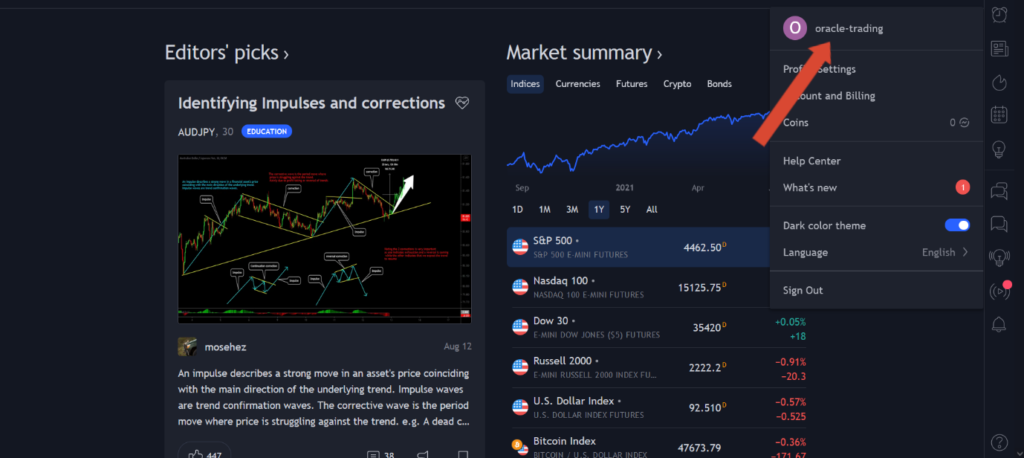Select the Nasdaq 100 index row
The height and width of the screenshot is (458, 1024).
click(x=640, y=287)
